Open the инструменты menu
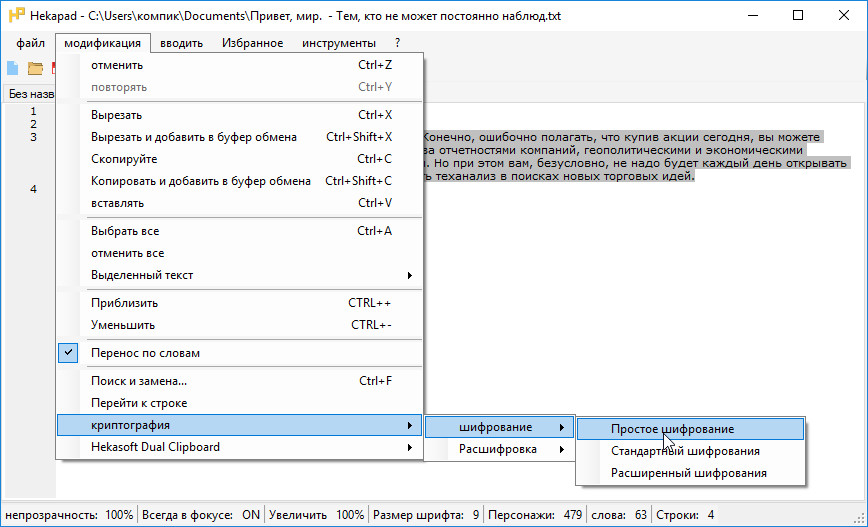The height and width of the screenshot is (527, 868). tap(339, 43)
